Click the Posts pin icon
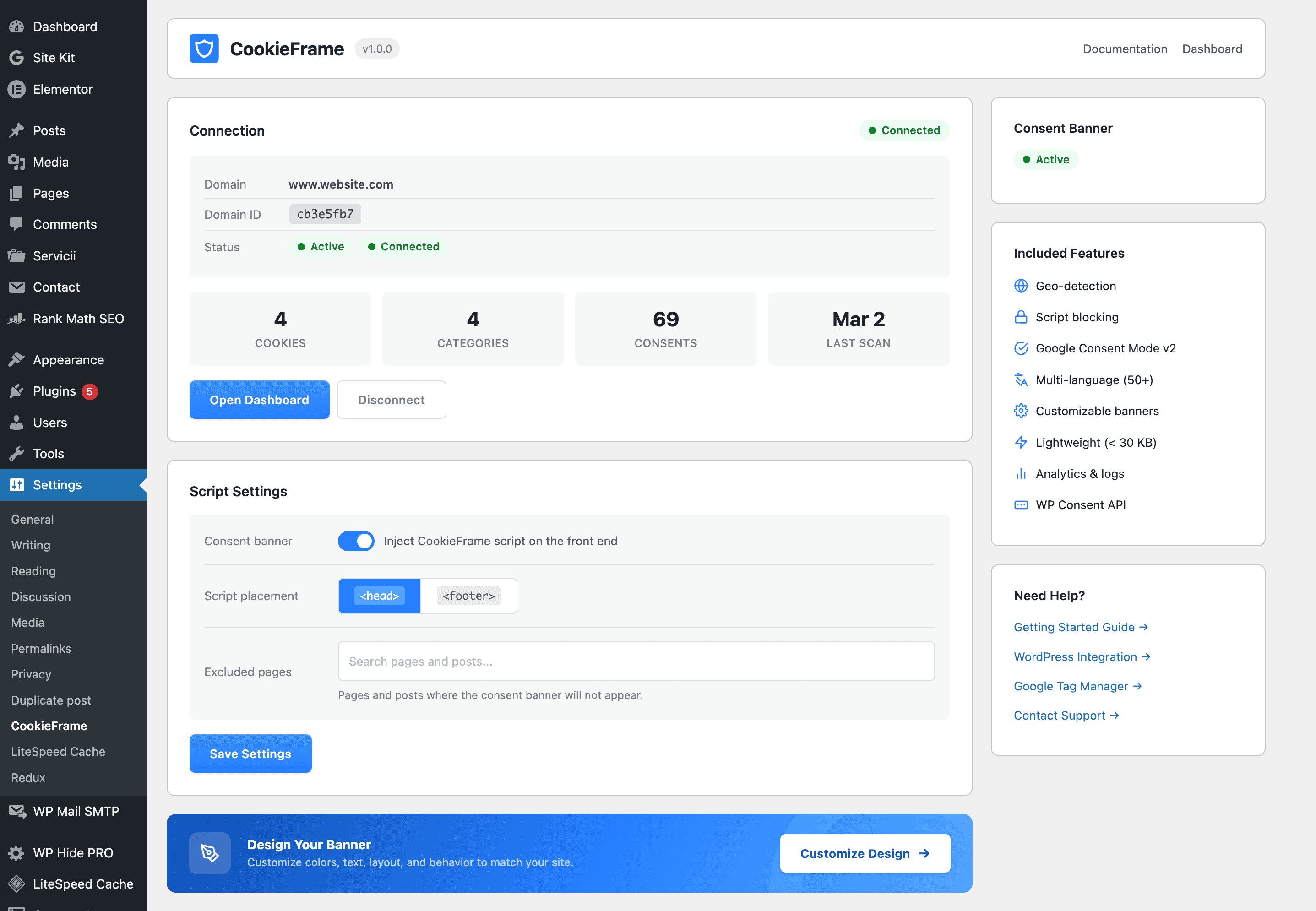The image size is (1316, 911). pos(16,130)
